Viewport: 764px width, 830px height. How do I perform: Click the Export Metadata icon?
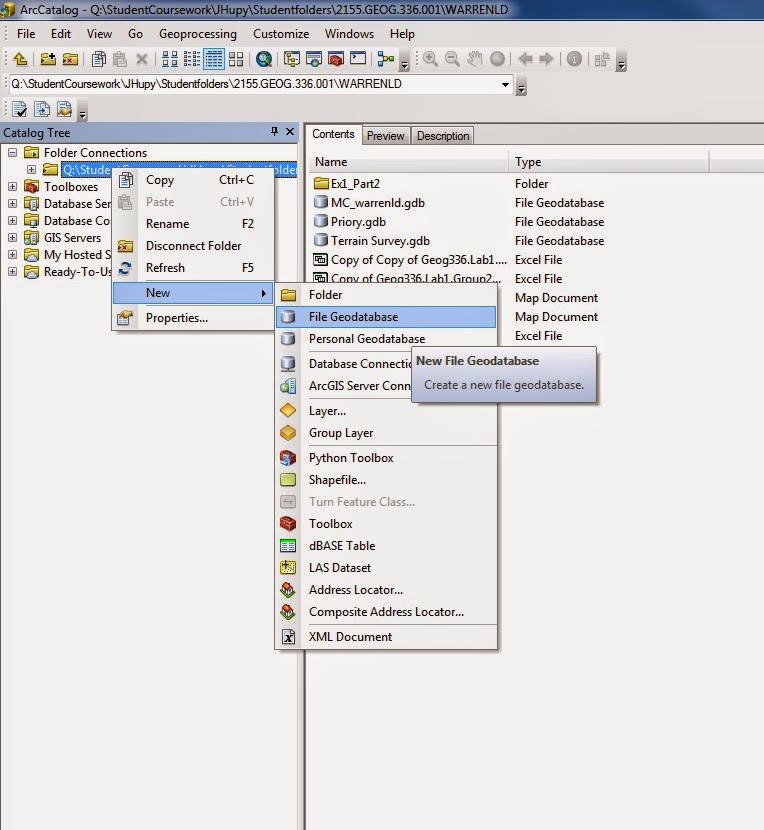point(64,109)
